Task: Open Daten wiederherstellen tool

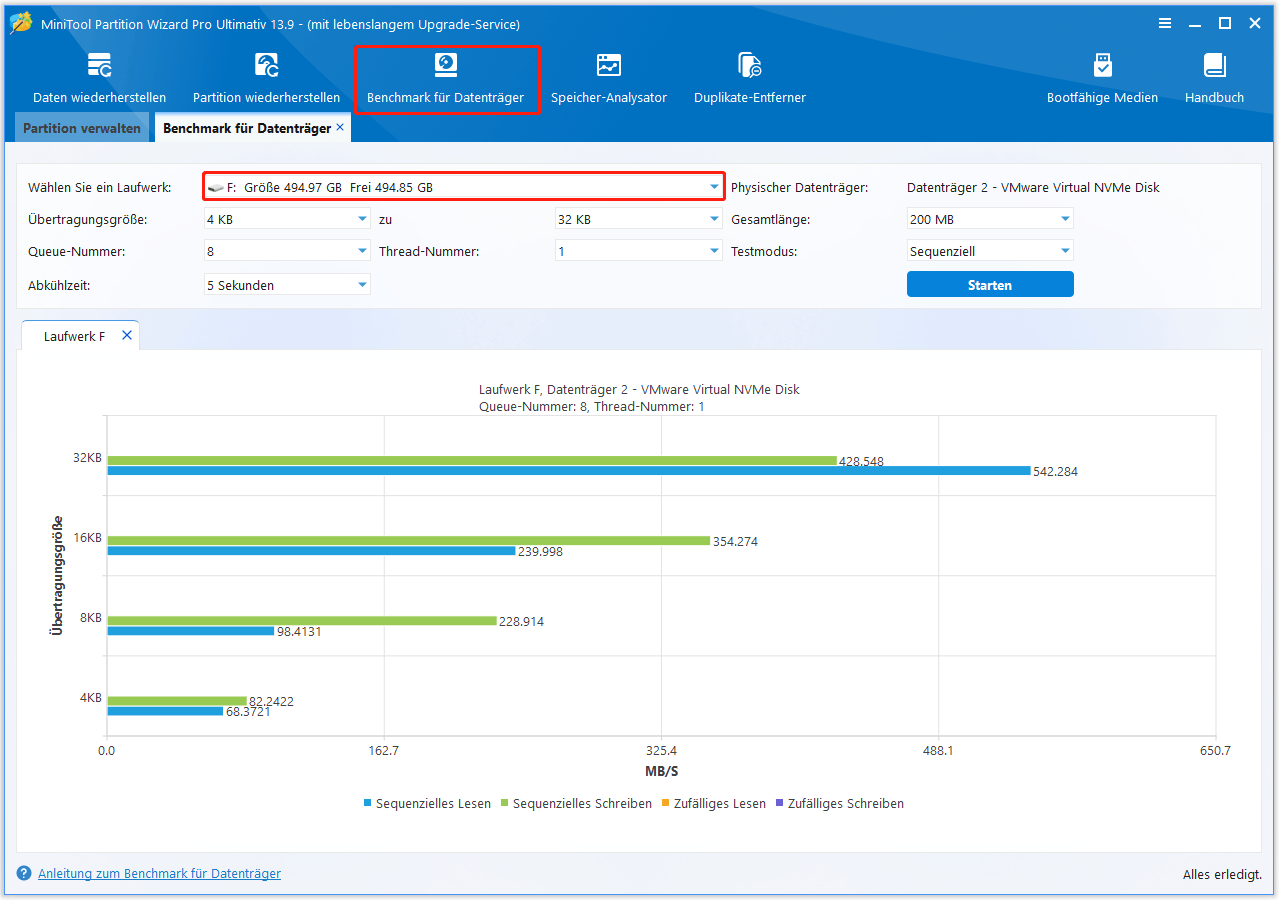Action: pyautogui.click(x=99, y=78)
